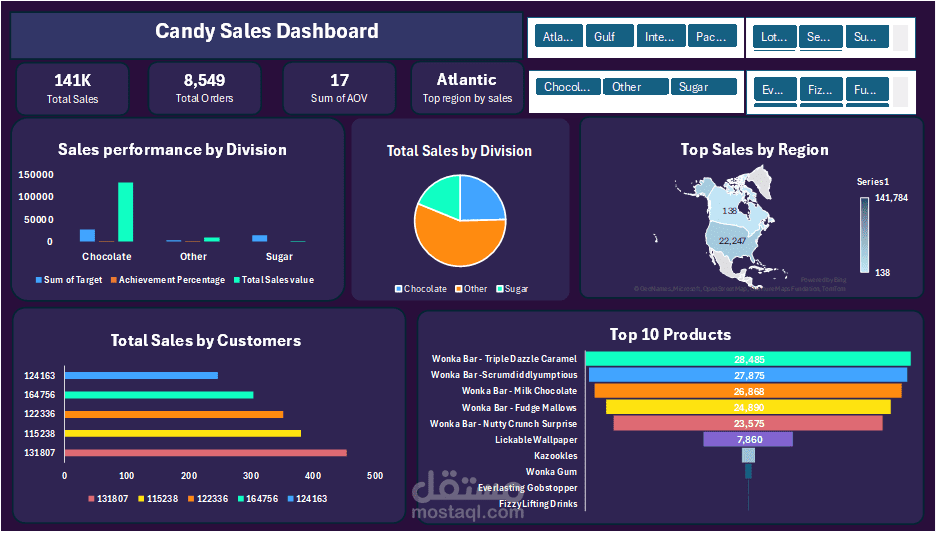Viewport: 936px width, 533px height.
Task: Filter division by Sugar slicer button
Action: coord(704,87)
